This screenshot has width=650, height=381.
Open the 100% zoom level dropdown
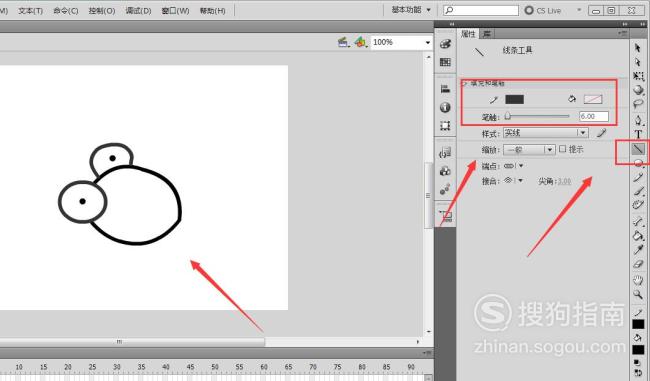(401, 42)
